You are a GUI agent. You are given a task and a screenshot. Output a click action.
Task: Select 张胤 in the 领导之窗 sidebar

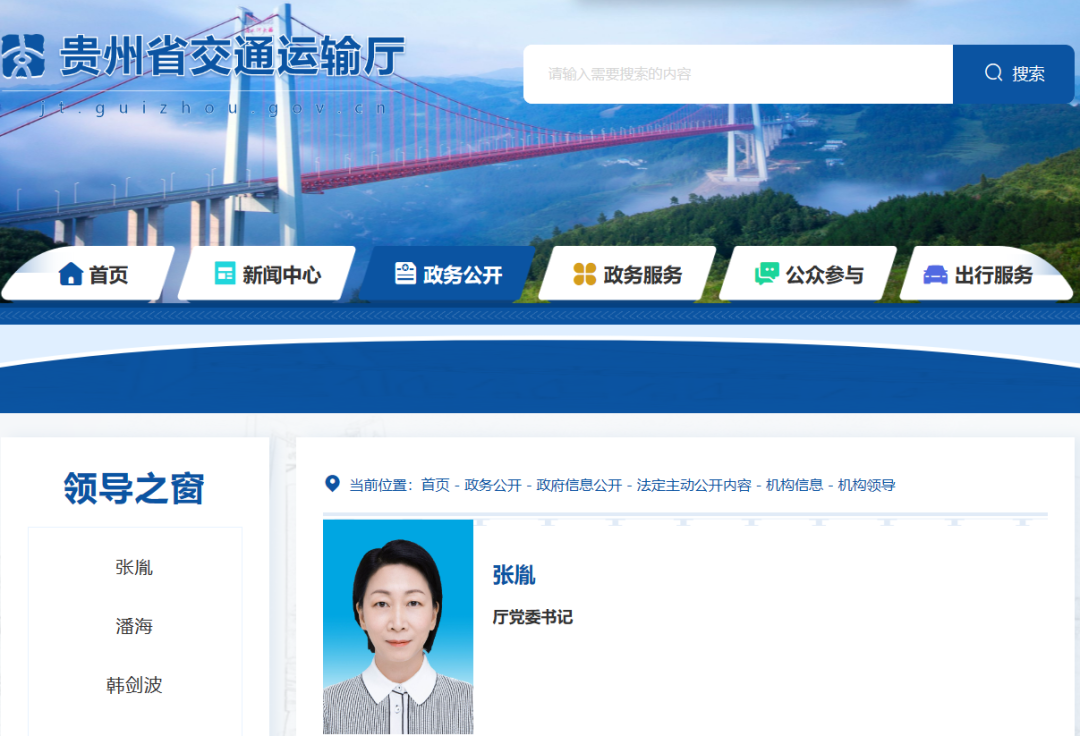pyautogui.click(x=134, y=567)
